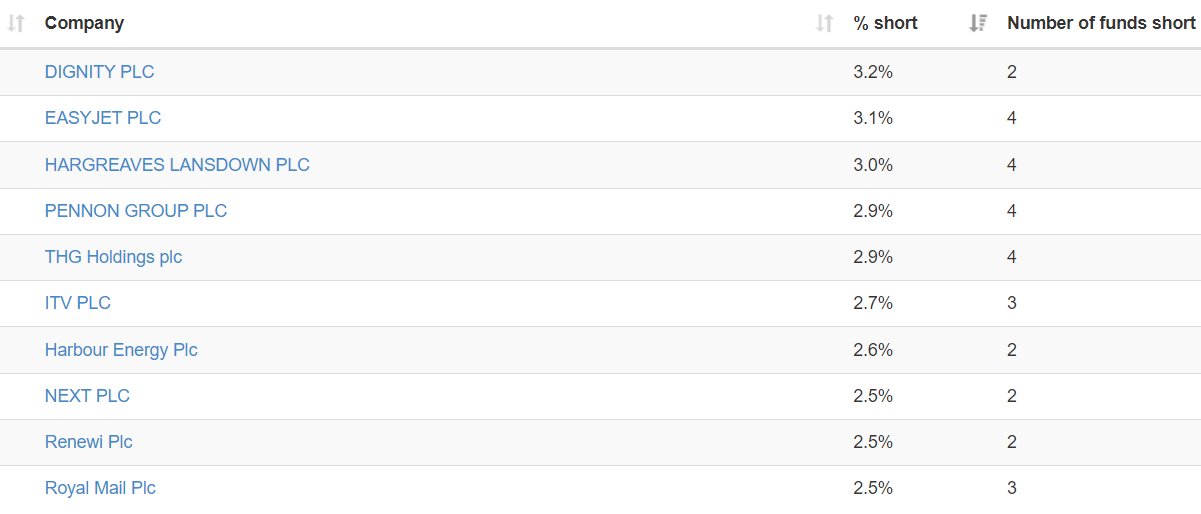Open the NEXT PLC link
The width and height of the screenshot is (1201, 514).
[87, 396]
